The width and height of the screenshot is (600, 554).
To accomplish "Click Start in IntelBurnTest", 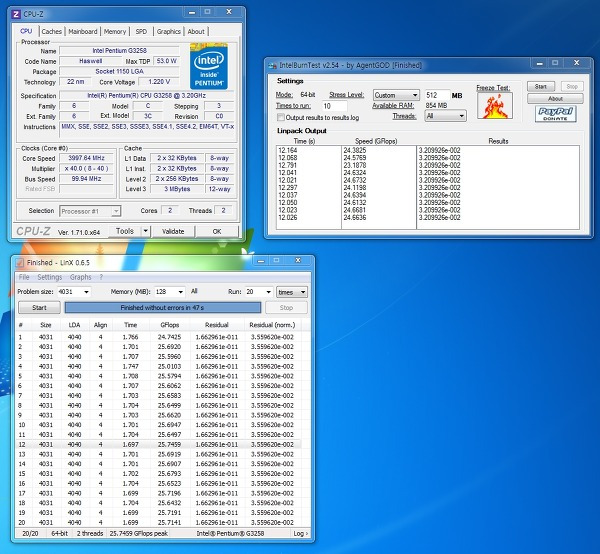I will (541, 86).
